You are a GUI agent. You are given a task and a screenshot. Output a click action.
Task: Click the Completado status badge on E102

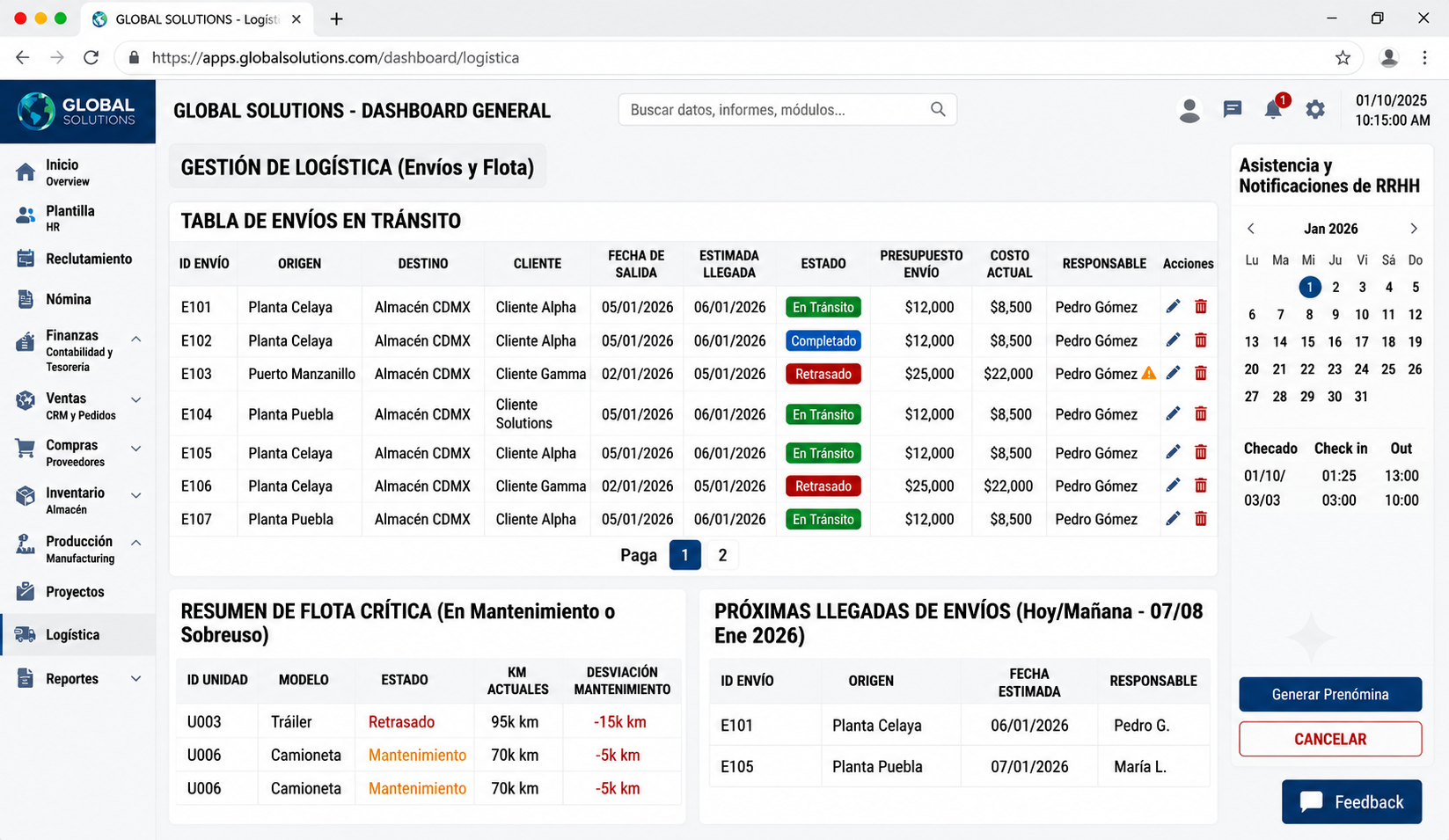click(823, 340)
